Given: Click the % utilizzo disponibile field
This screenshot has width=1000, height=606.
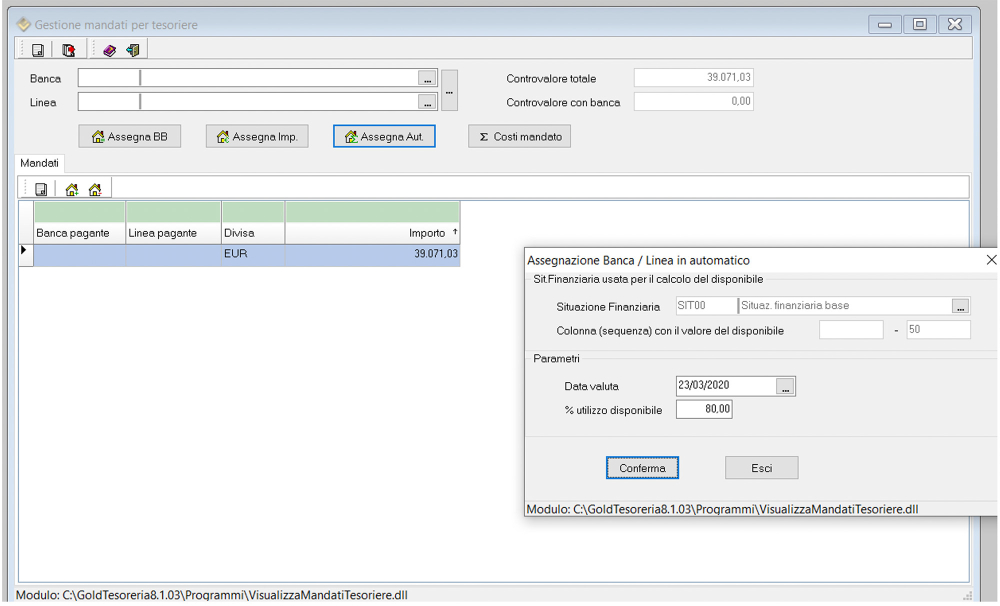Looking at the screenshot, I should coord(704,409).
